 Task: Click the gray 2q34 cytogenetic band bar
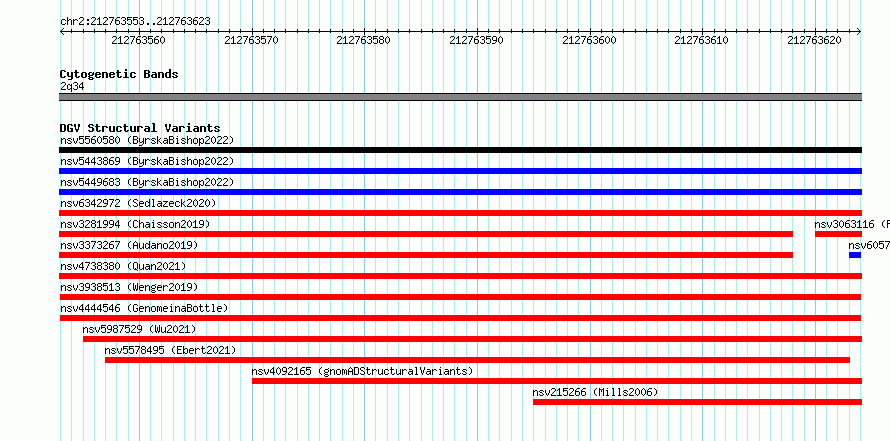[x=460, y=97]
